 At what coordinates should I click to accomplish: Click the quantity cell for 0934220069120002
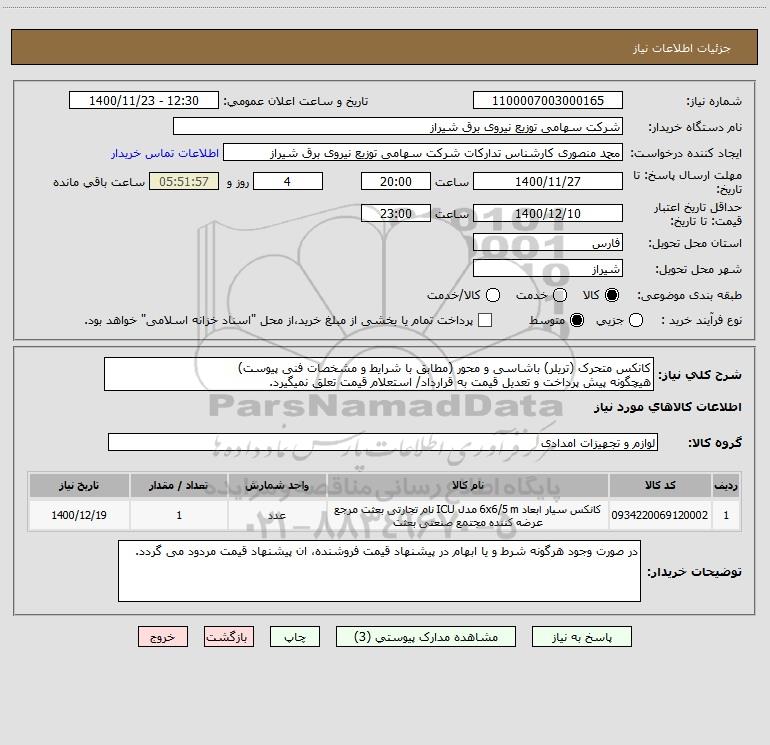click(179, 515)
